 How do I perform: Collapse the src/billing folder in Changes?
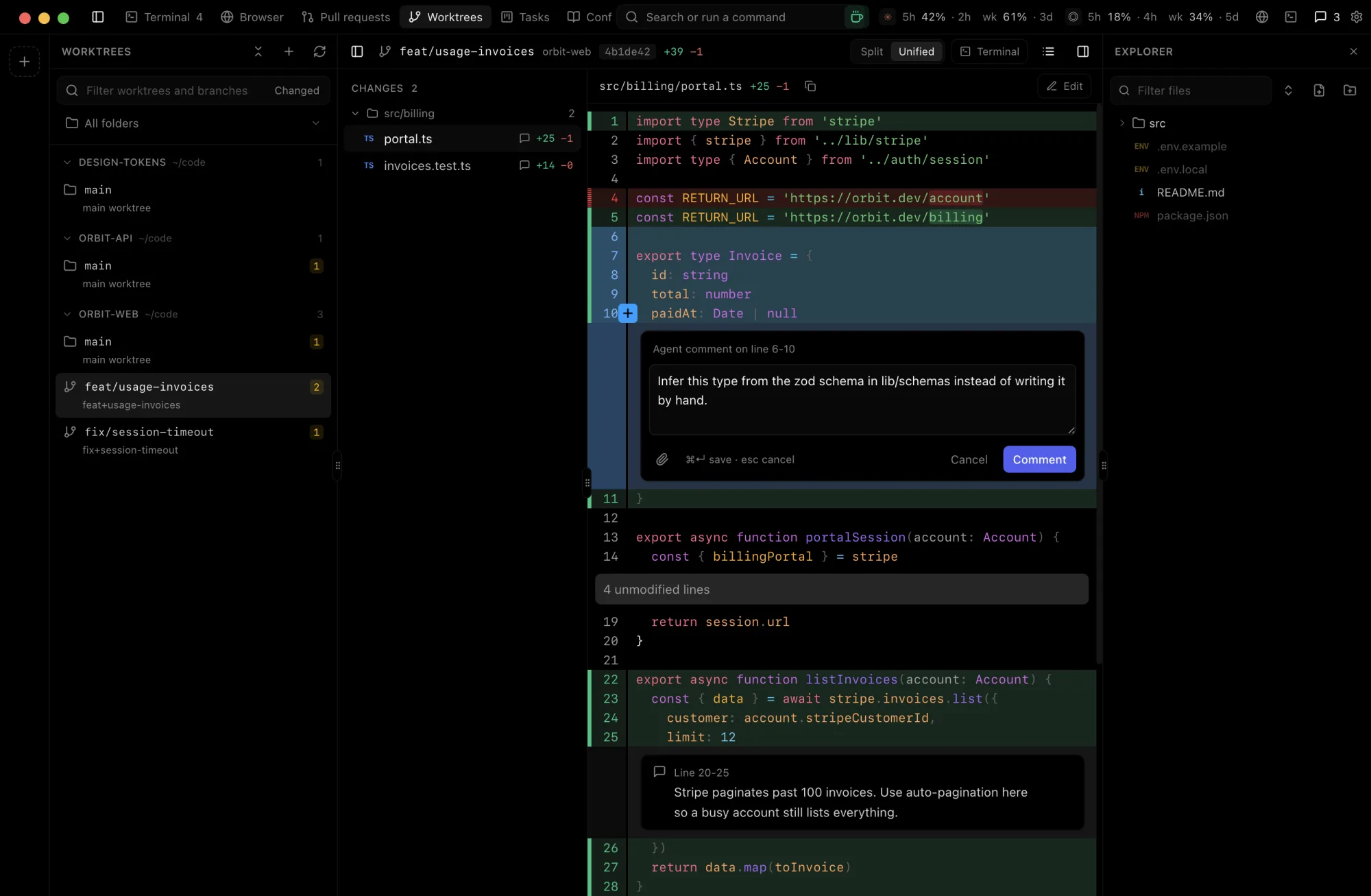coord(355,114)
